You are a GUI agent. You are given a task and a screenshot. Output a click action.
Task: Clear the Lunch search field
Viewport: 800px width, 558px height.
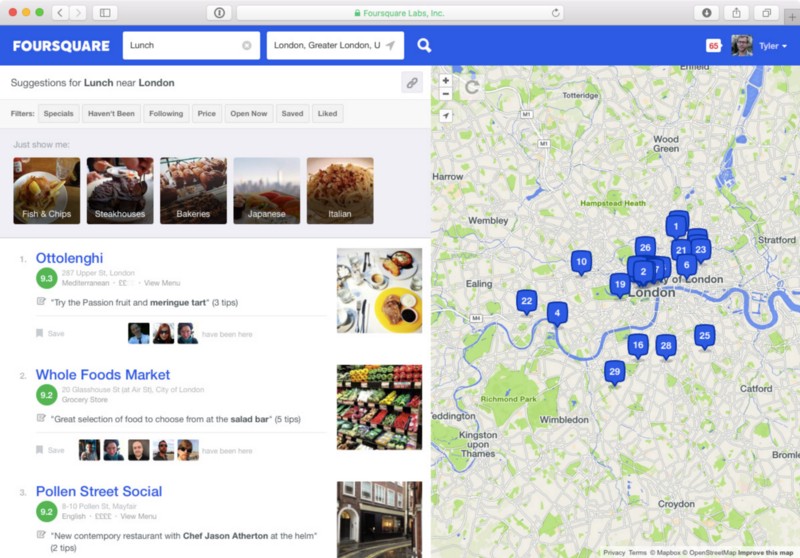[x=246, y=45]
